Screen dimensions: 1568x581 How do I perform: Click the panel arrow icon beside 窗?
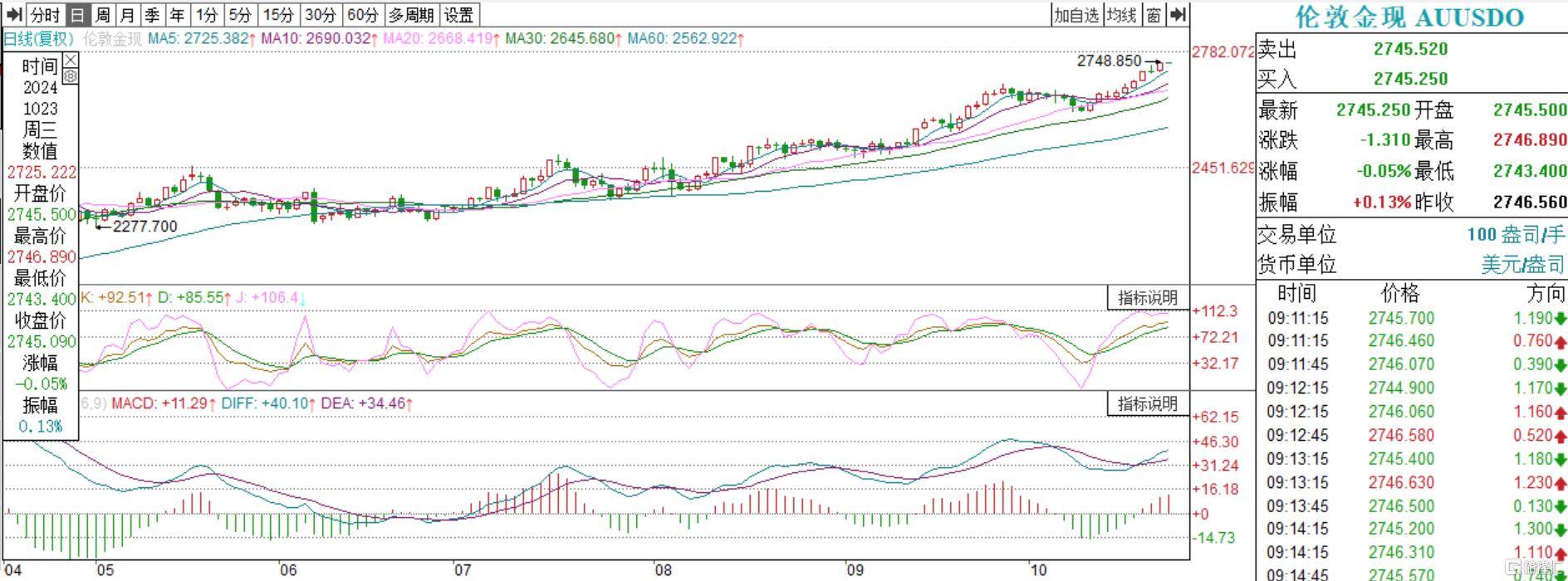1178,15
